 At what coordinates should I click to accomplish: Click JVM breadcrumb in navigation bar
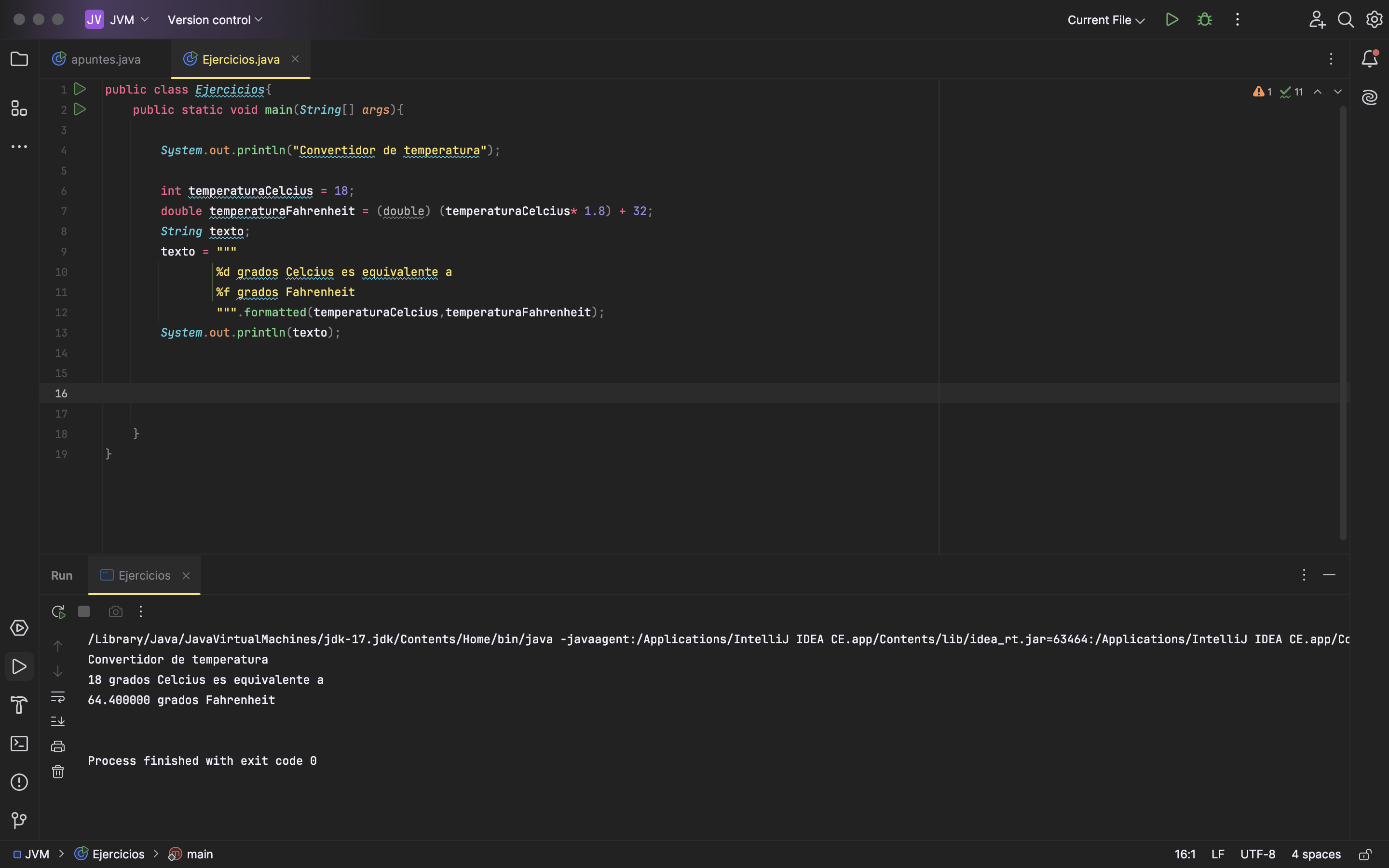tap(31, 854)
